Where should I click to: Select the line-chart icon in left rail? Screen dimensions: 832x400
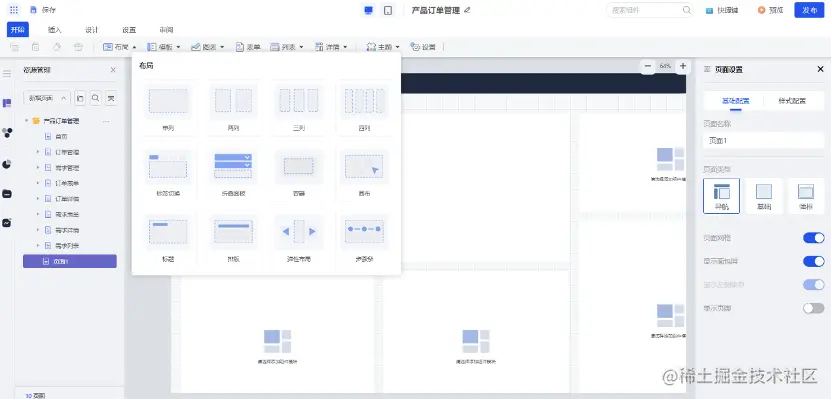point(7,223)
